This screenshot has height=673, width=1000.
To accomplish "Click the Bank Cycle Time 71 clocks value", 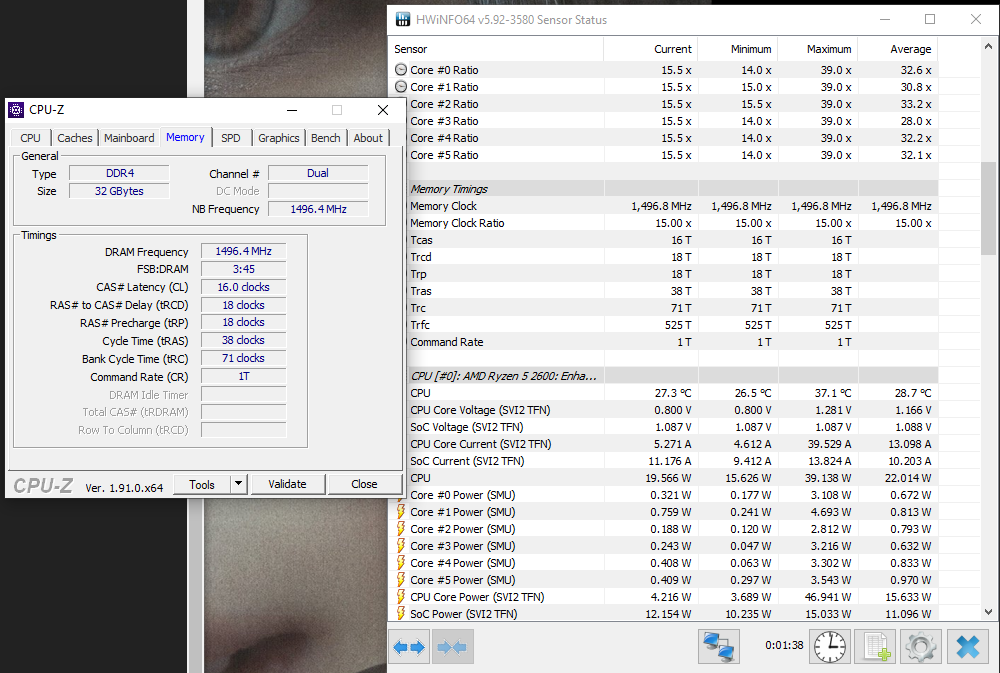I will [x=244, y=359].
